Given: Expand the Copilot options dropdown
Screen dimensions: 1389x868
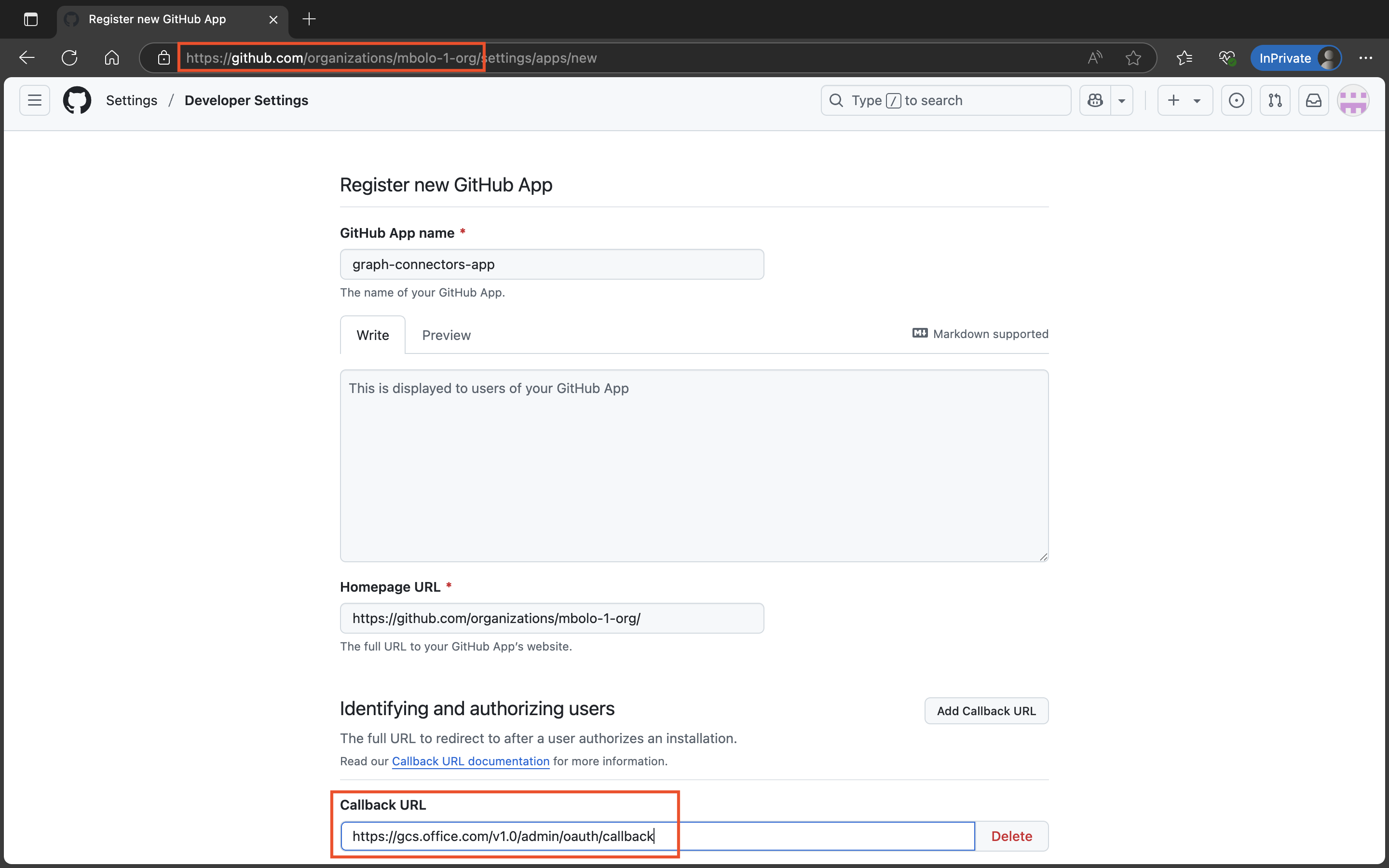Looking at the screenshot, I should (x=1121, y=100).
